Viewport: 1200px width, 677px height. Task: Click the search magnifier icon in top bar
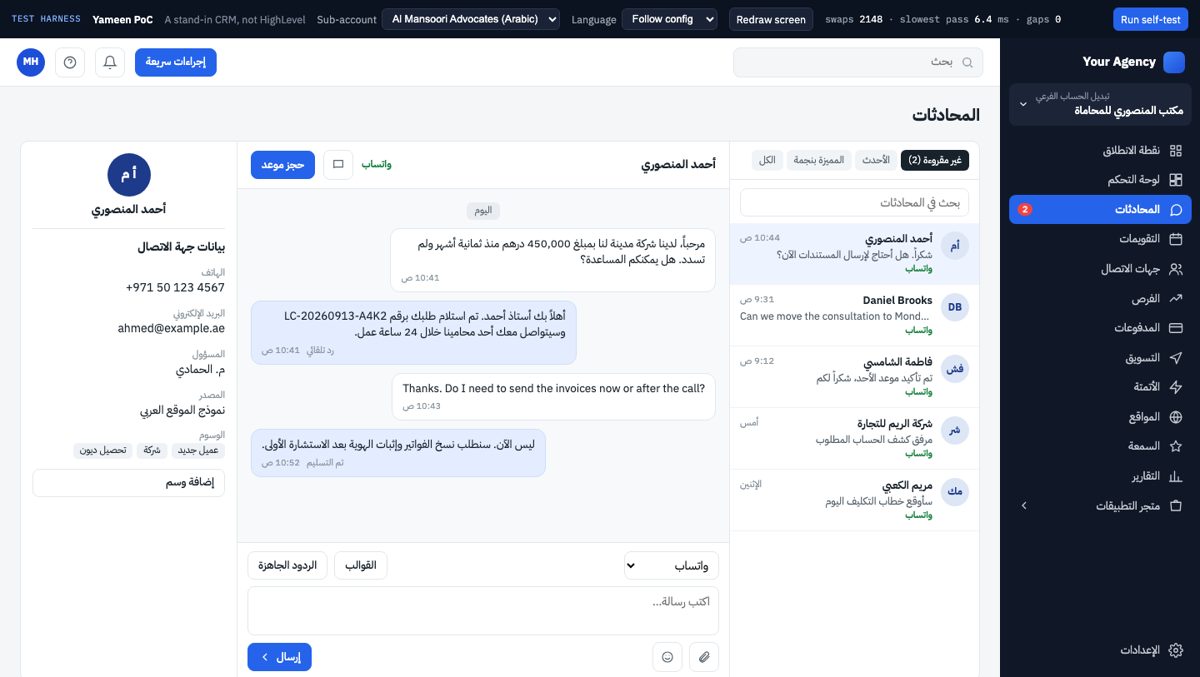coord(967,62)
